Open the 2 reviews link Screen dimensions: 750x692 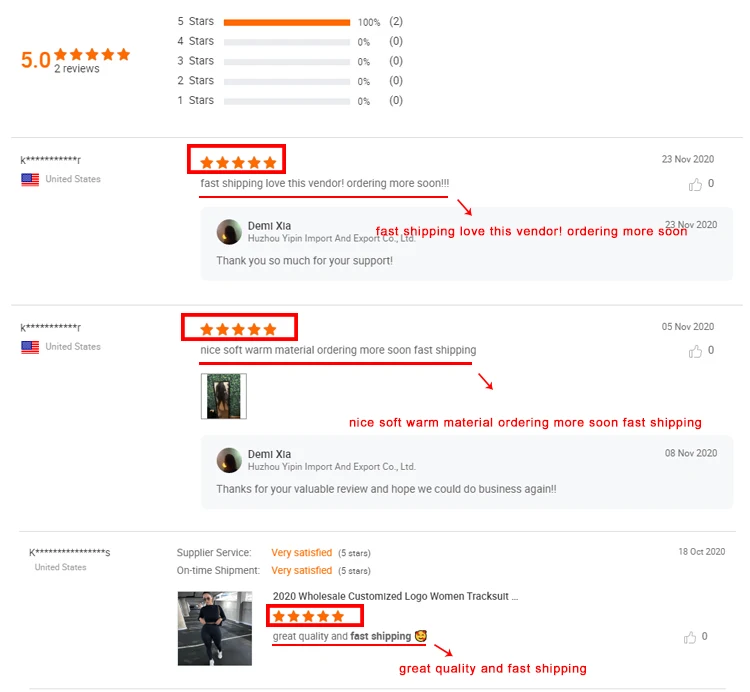[77, 69]
